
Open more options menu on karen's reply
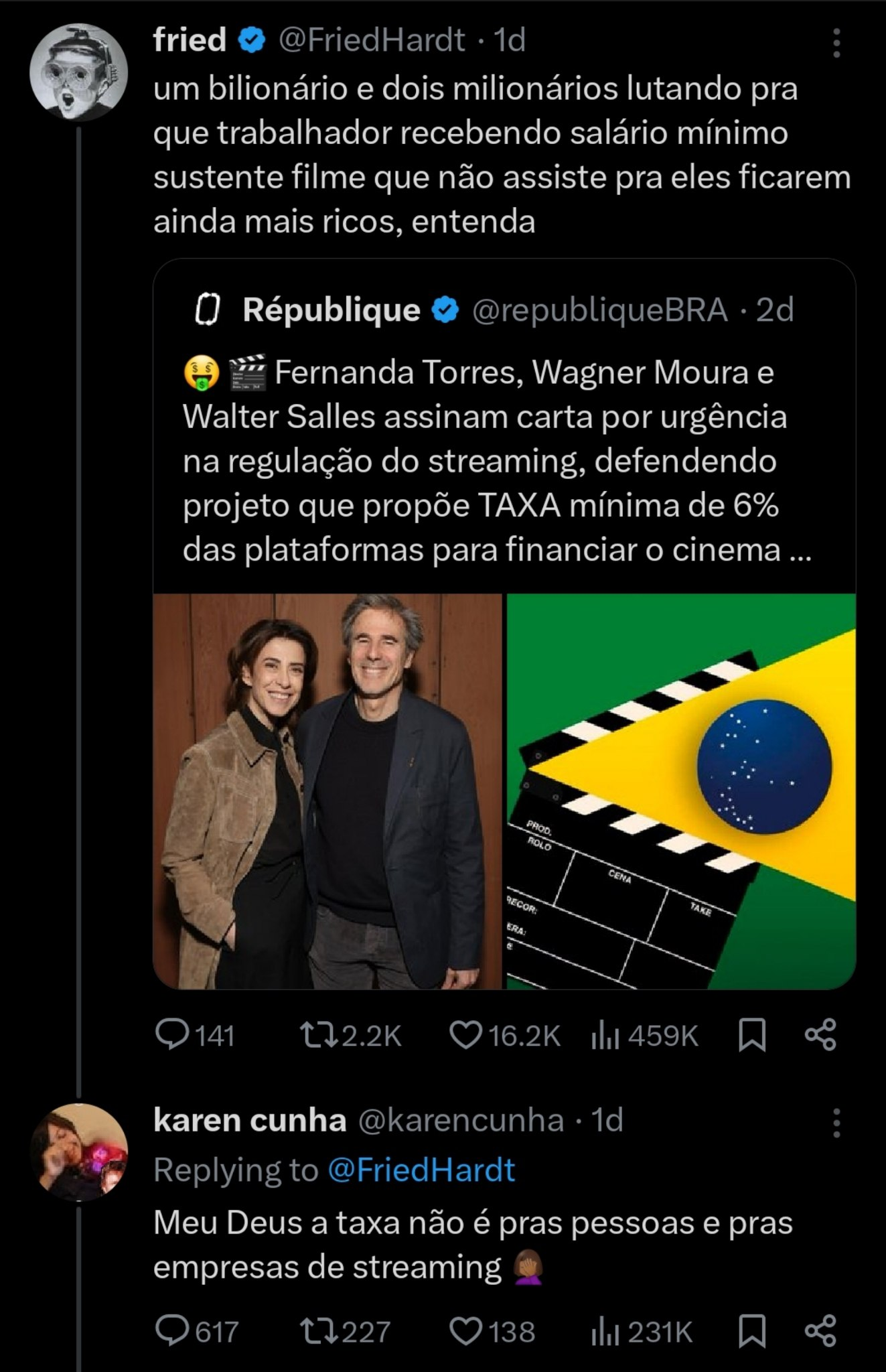click(x=836, y=1123)
